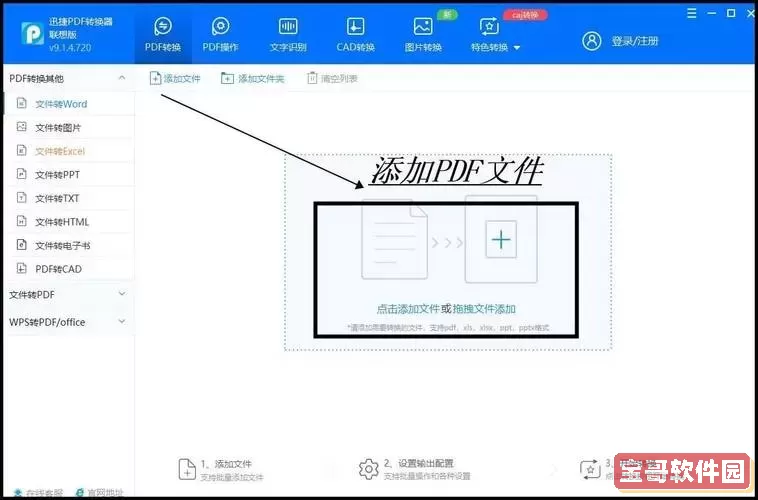This screenshot has height=500, width=758.
Task: Choose 文件转PPT conversion option
Action: point(57,175)
